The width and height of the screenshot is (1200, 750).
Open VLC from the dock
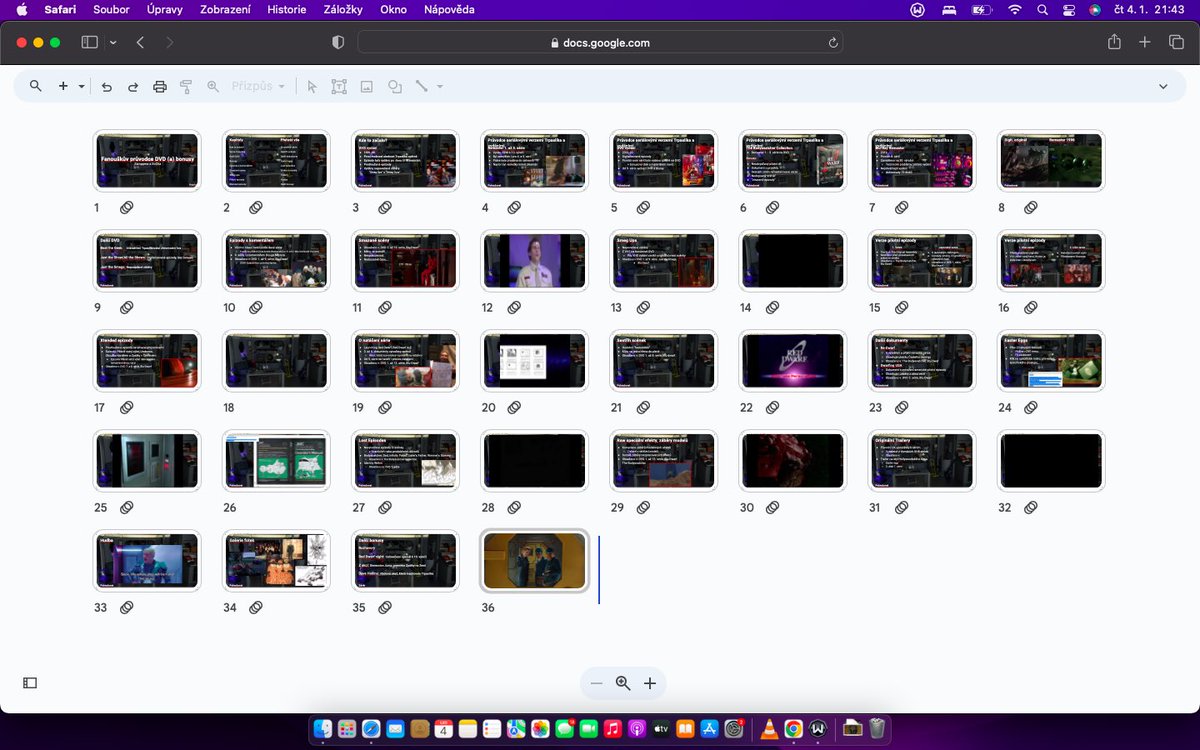point(770,728)
